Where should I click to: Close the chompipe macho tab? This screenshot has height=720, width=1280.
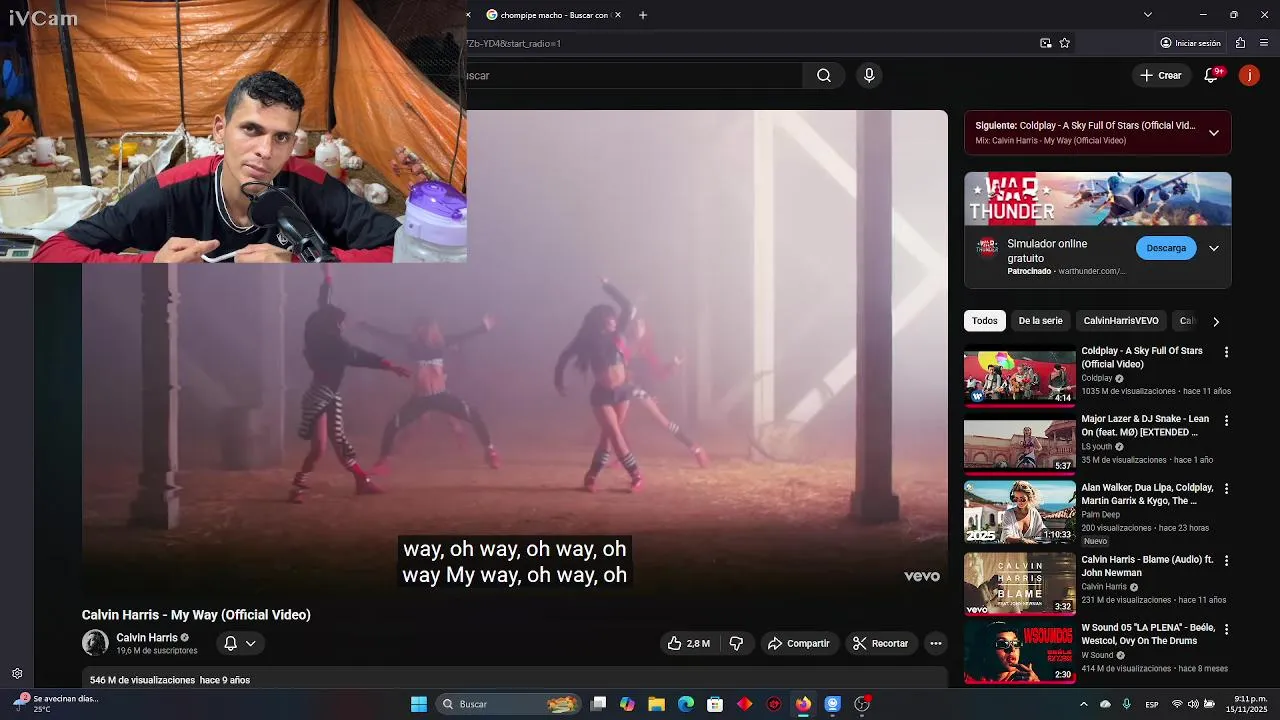tap(618, 15)
